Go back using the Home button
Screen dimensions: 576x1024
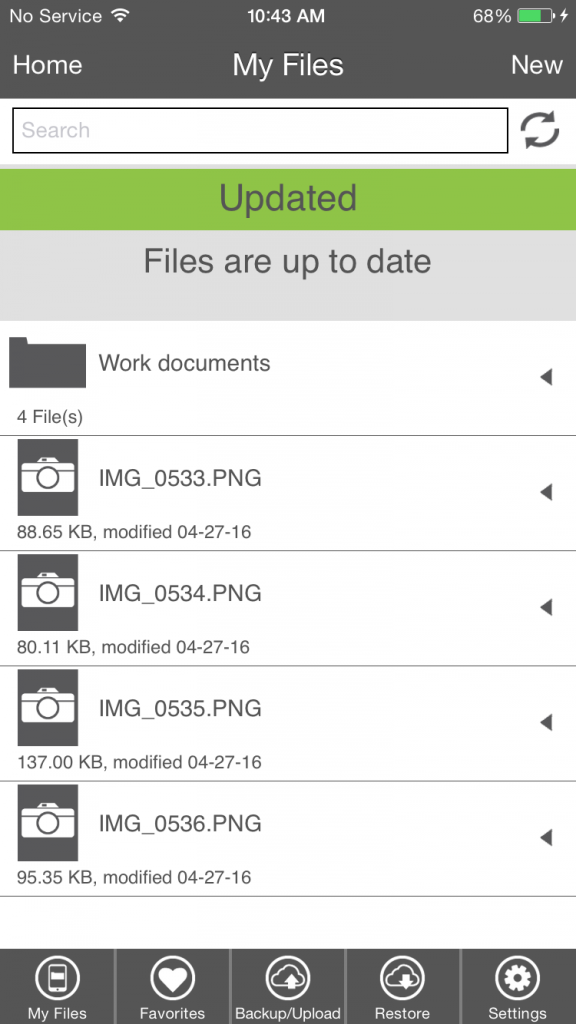47,64
